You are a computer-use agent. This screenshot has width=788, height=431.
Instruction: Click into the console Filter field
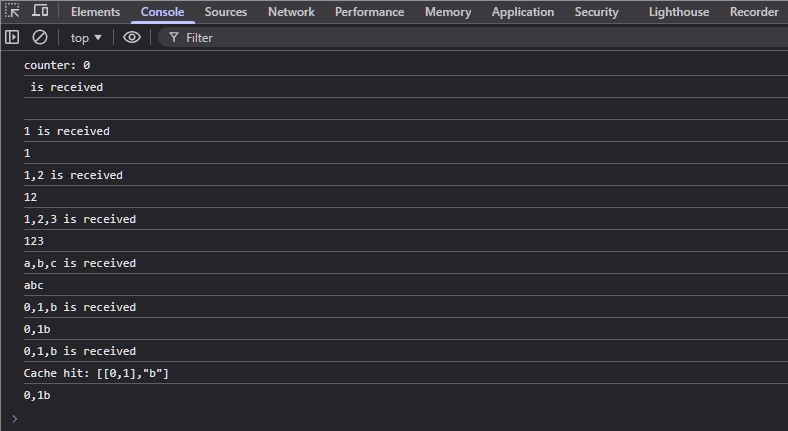click(x=473, y=38)
